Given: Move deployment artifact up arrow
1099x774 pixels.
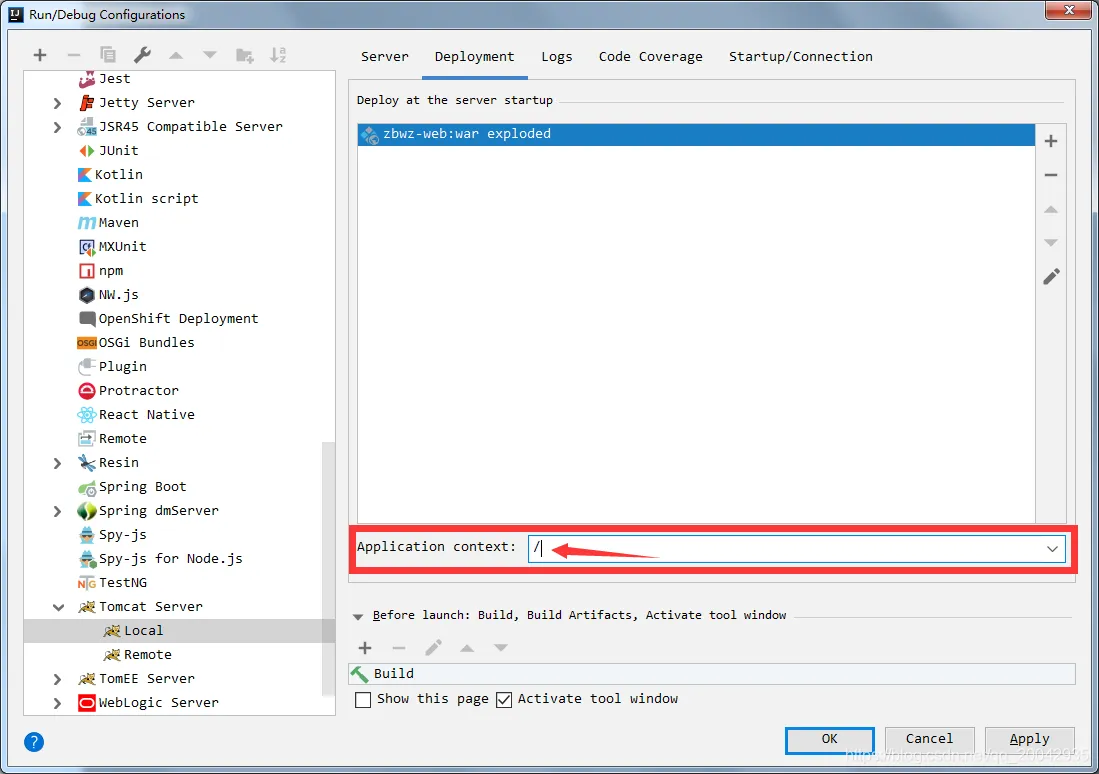Looking at the screenshot, I should pyautogui.click(x=1051, y=209).
